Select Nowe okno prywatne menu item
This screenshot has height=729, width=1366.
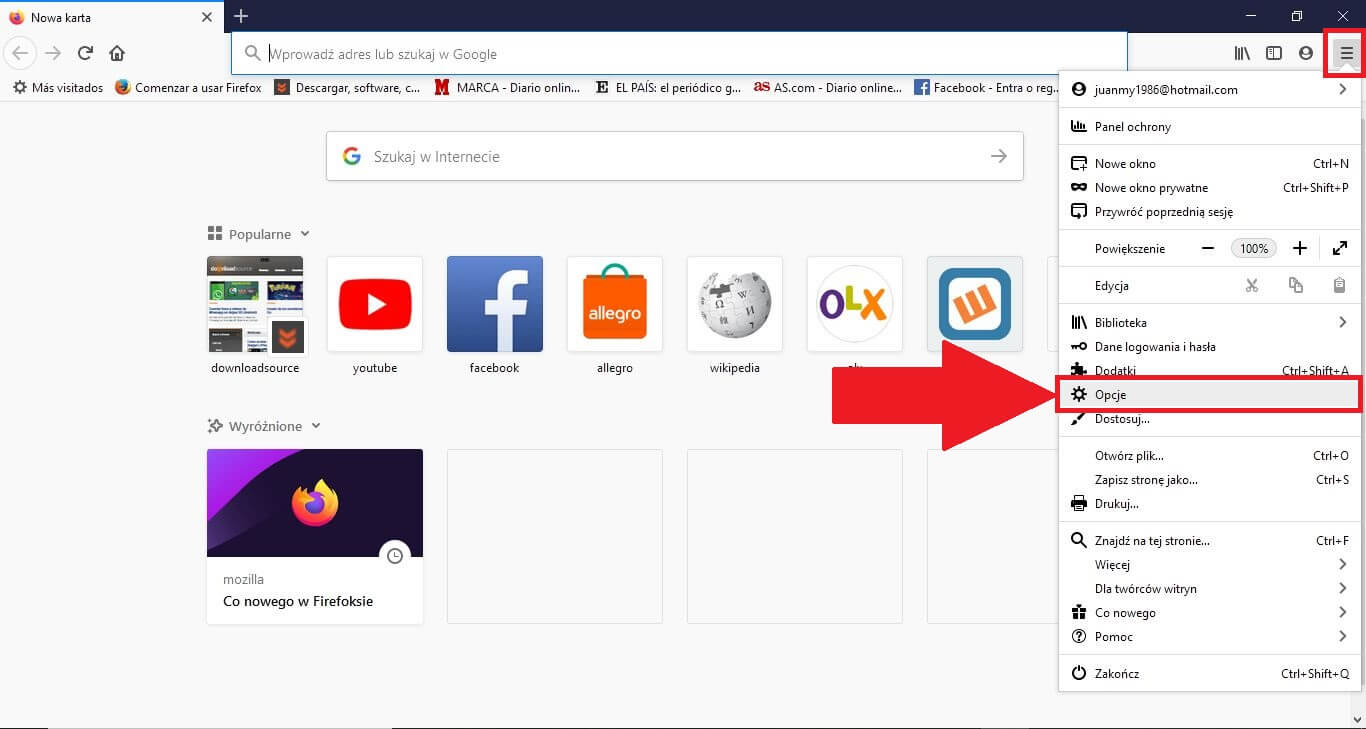pyautogui.click(x=1210, y=187)
